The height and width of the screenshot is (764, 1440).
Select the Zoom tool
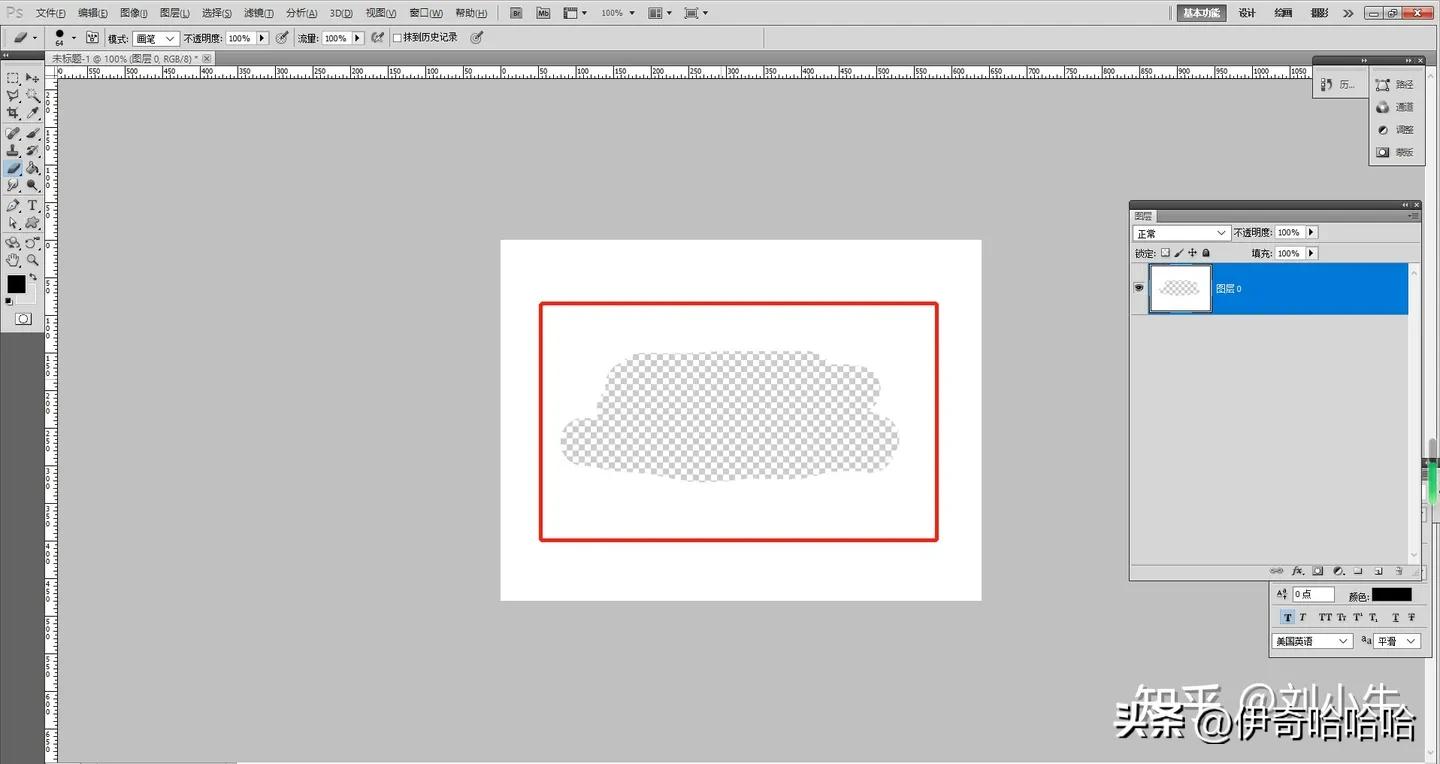[x=31, y=259]
